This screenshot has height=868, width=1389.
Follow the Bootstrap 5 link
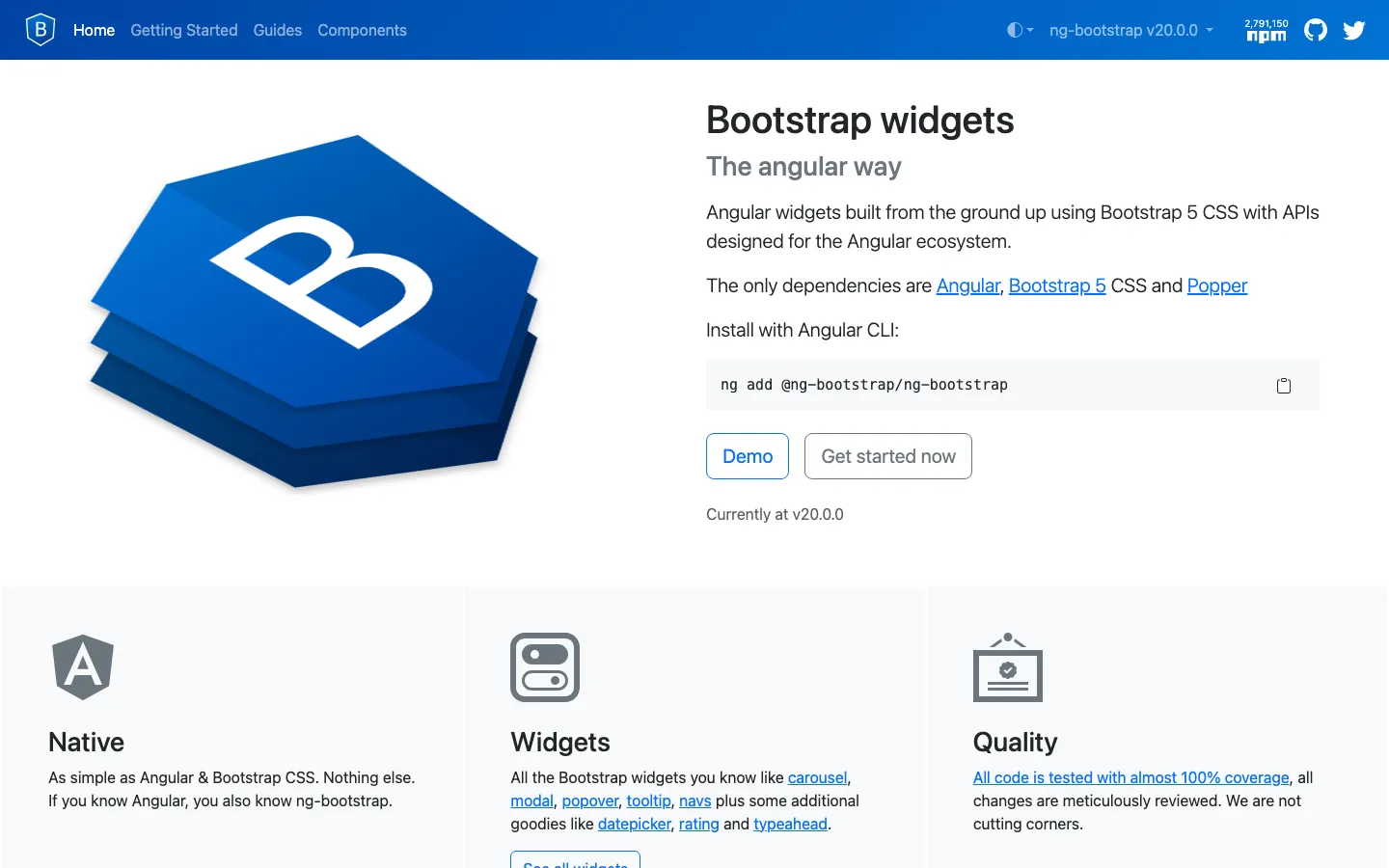1057,285
